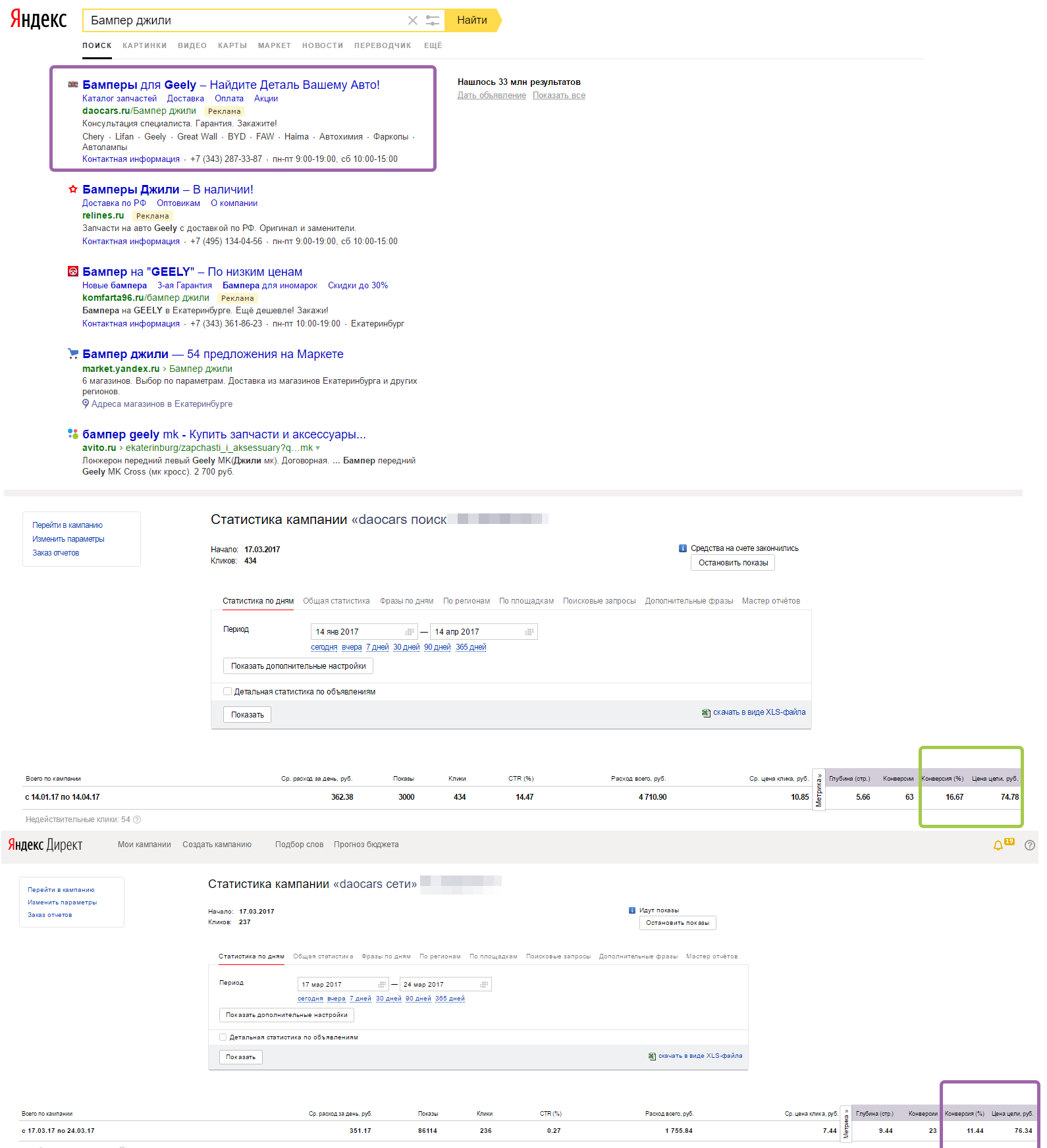Open search settings sliders icon
1047x1148 pixels.
pyautogui.click(x=433, y=20)
